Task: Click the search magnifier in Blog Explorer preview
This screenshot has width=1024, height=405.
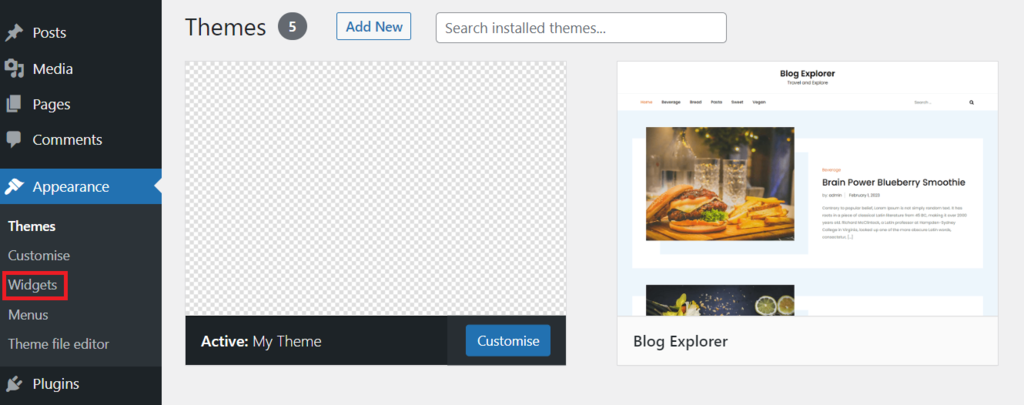Action: tap(971, 103)
